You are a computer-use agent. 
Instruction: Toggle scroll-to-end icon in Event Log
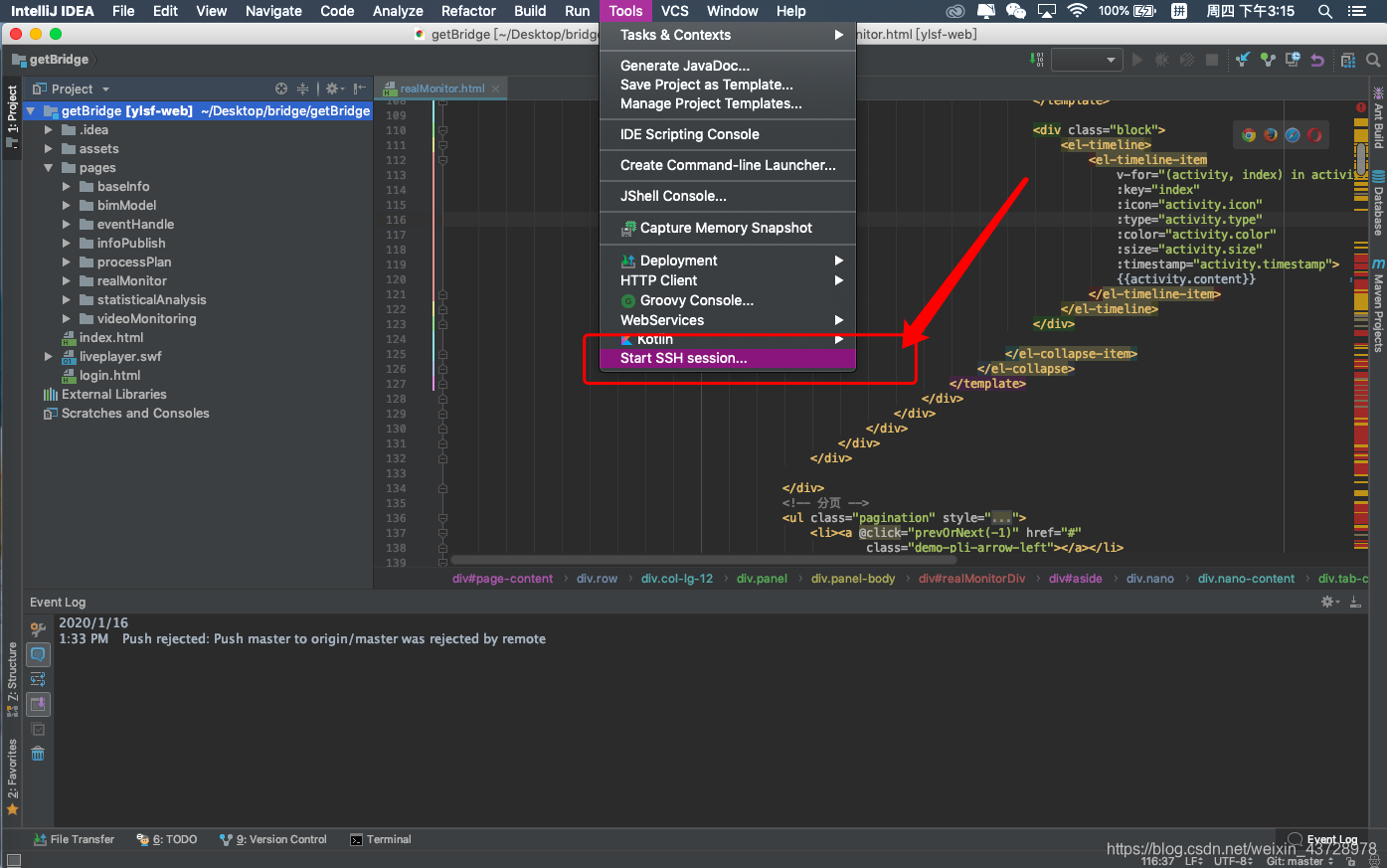click(x=38, y=704)
